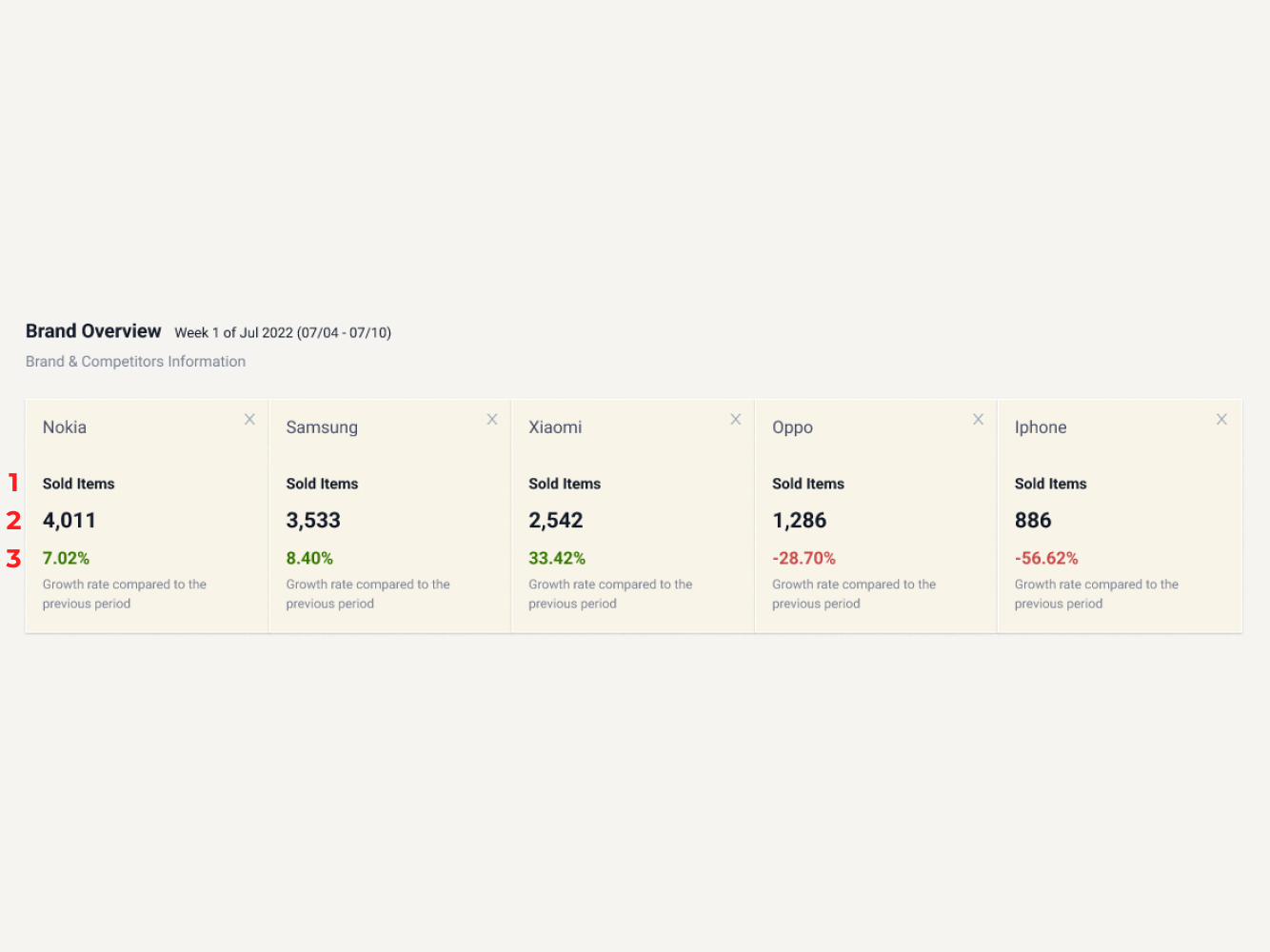1270x952 pixels.
Task: Click Nokia's 4,011 sold items value
Action: tap(69, 521)
